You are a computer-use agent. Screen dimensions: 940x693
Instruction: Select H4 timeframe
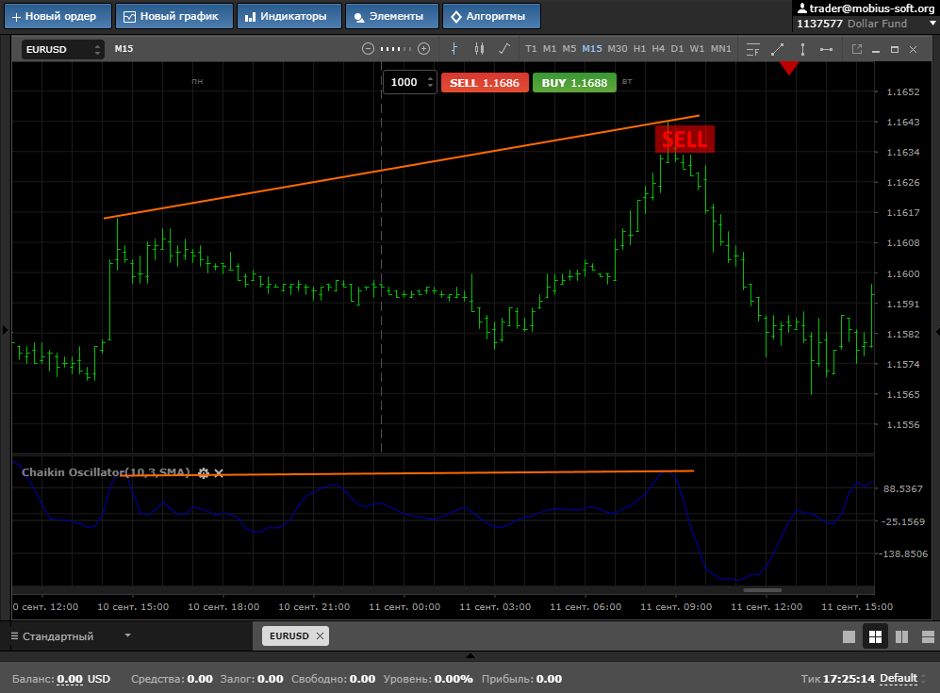click(658, 49)
